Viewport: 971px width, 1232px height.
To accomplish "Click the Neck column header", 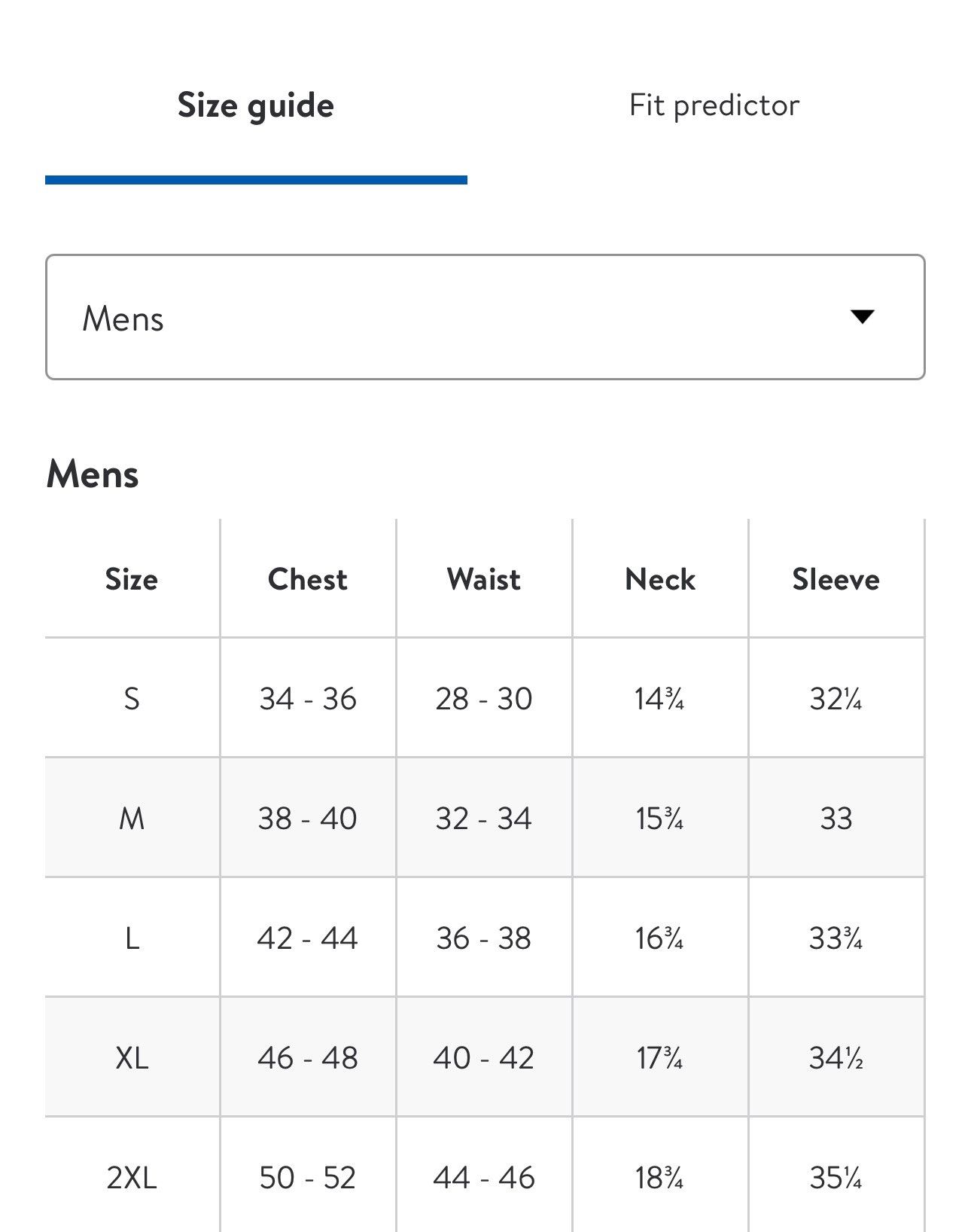I will click(x=660, y=579).
